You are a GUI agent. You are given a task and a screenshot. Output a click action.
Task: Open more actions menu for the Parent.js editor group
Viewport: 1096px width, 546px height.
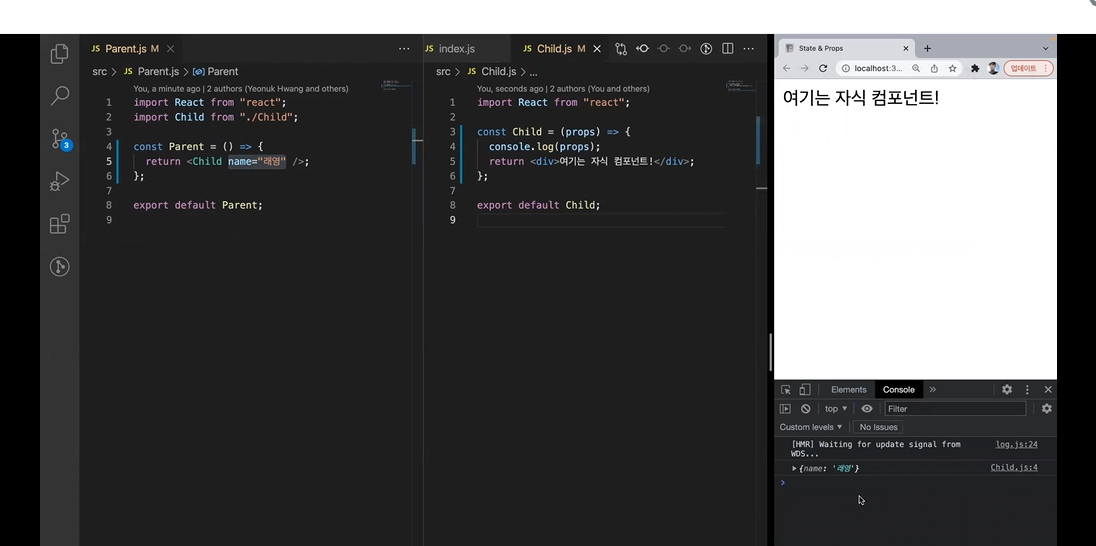[x=404, y=48]
